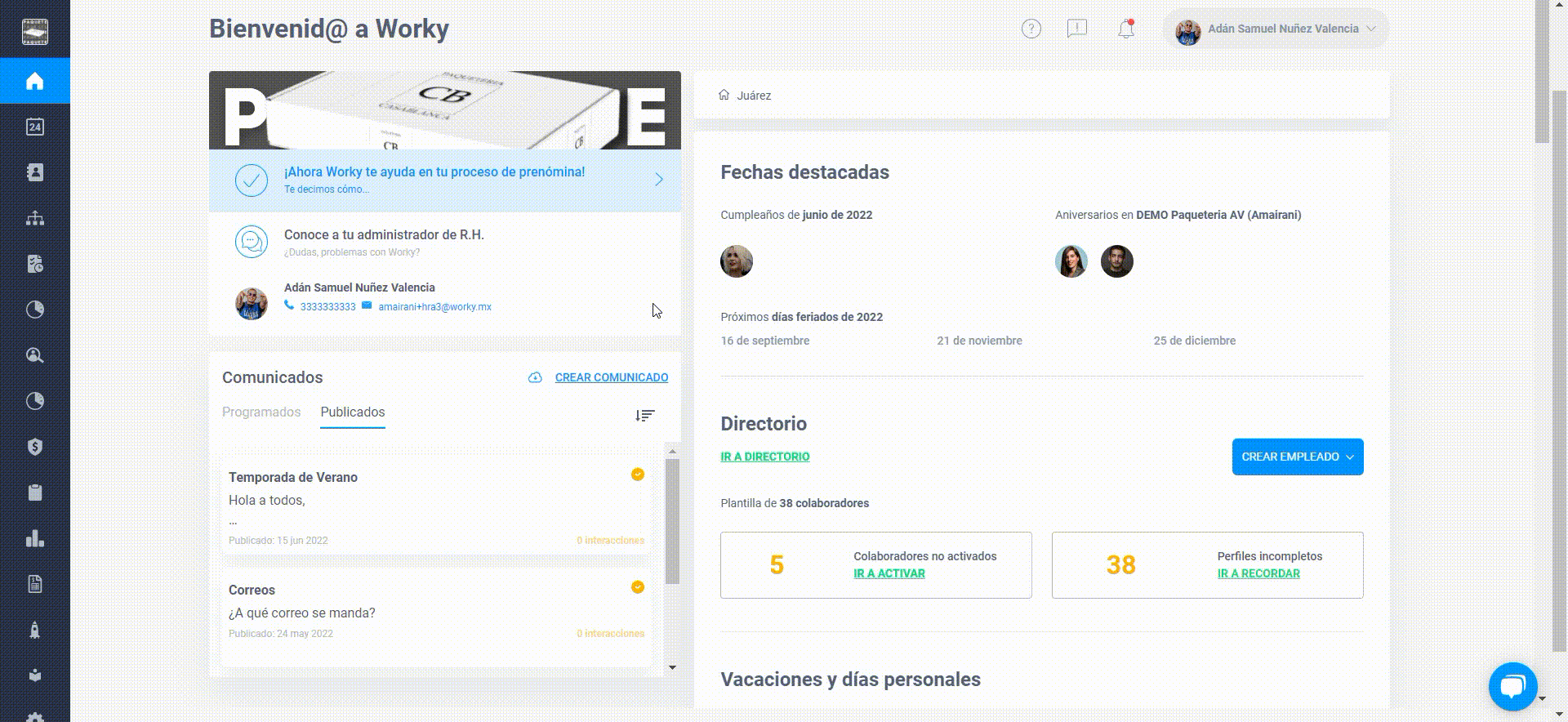Click the cloud icon beside CREAR COMUNICADO

[x=535, y=377]
